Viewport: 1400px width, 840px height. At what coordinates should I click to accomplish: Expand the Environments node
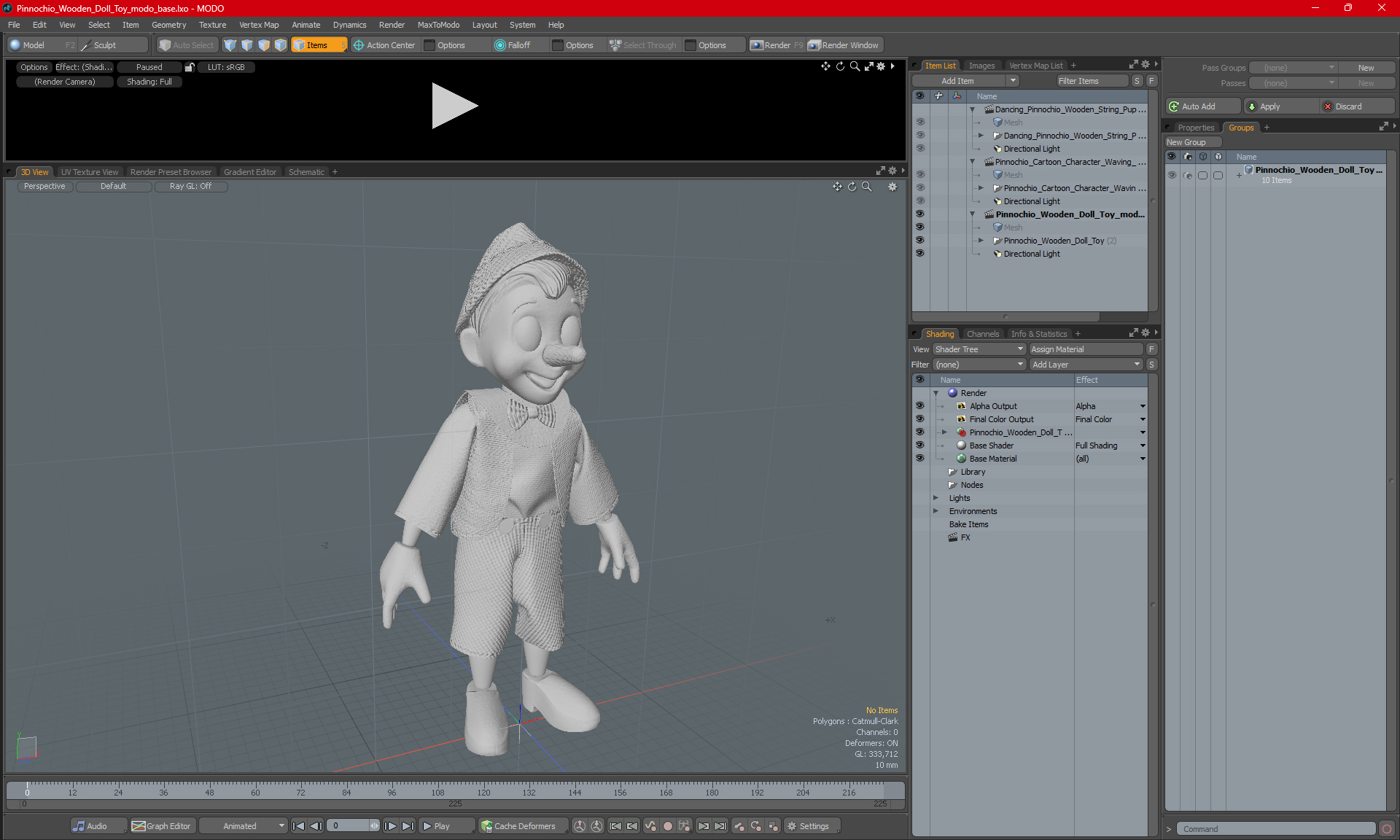[x=936, y=511]
